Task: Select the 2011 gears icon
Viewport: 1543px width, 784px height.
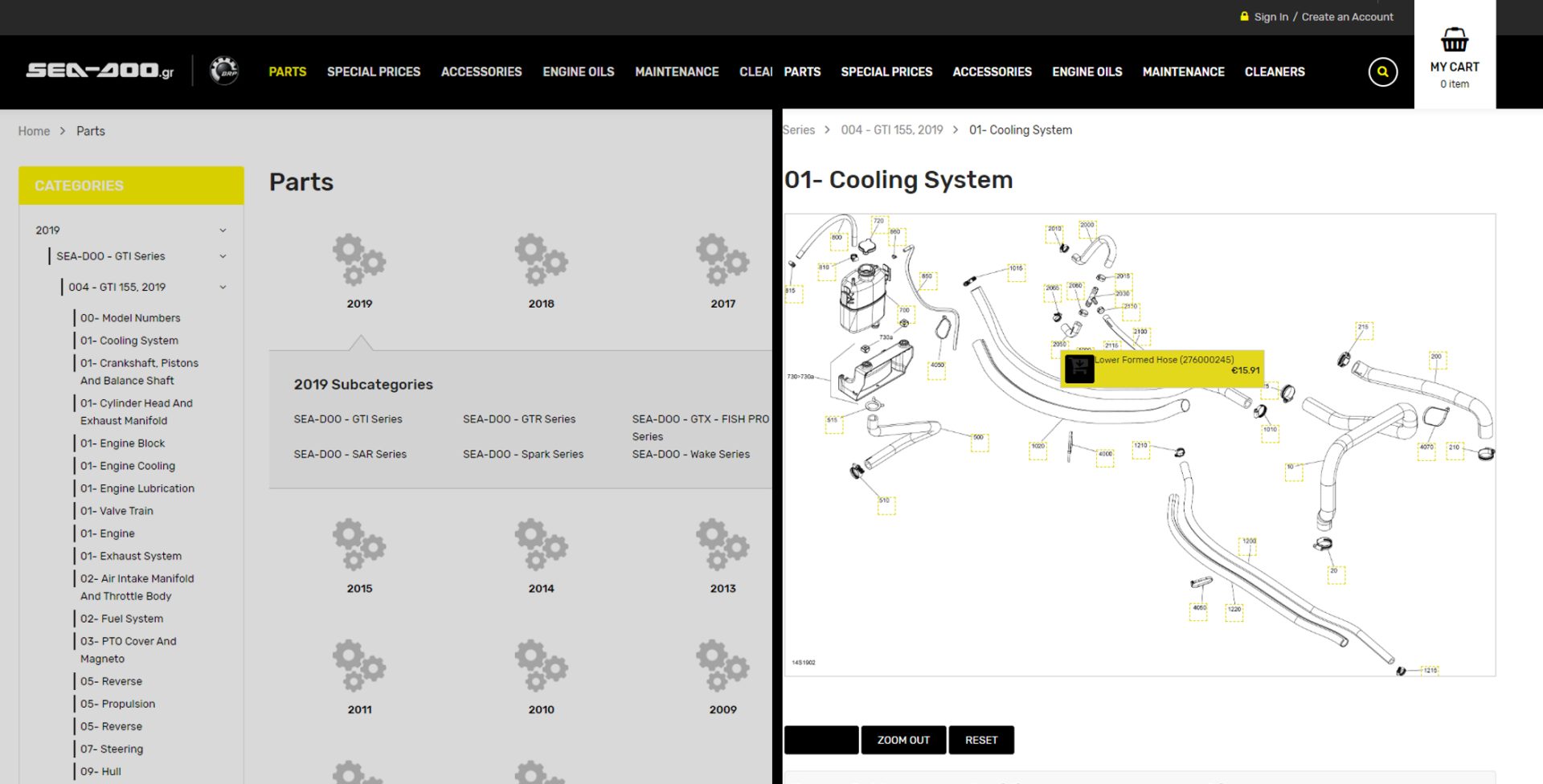Action: pos(359,665)
